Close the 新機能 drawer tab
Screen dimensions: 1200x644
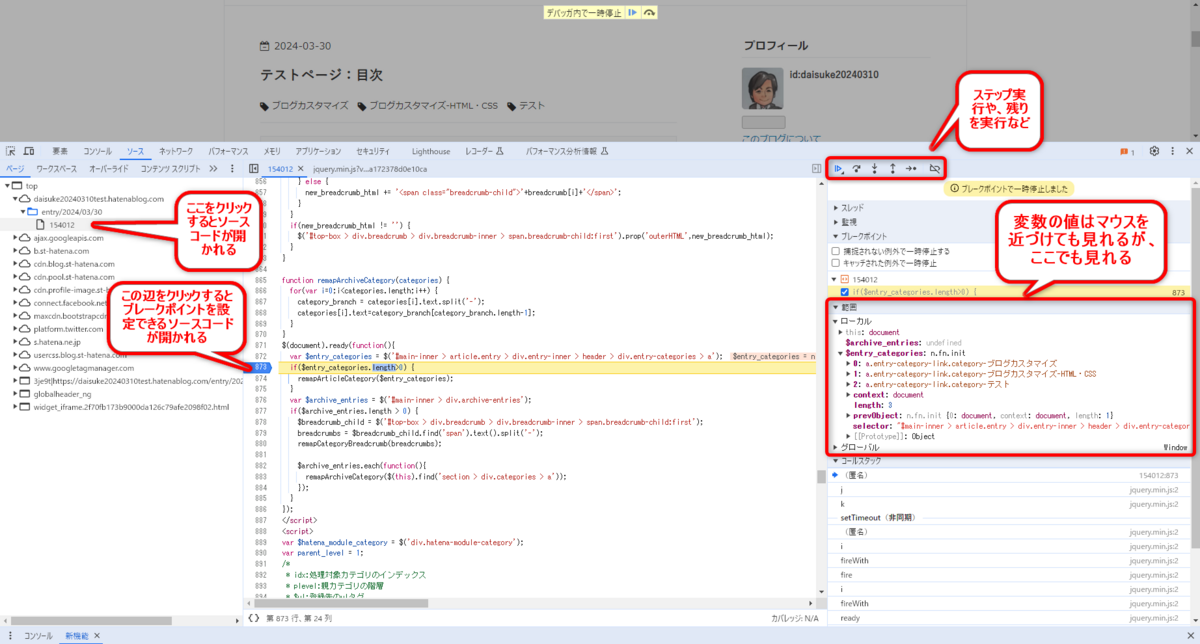pyautogui.click(x=97, y=636)
